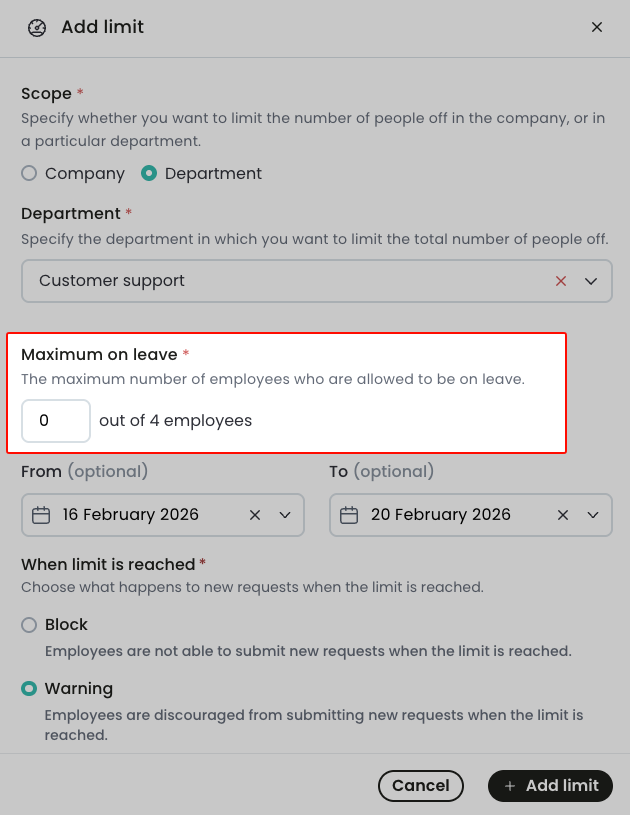Click the Cancel button
Viewport: 630px width, 815px height.
tap(420, 786)
